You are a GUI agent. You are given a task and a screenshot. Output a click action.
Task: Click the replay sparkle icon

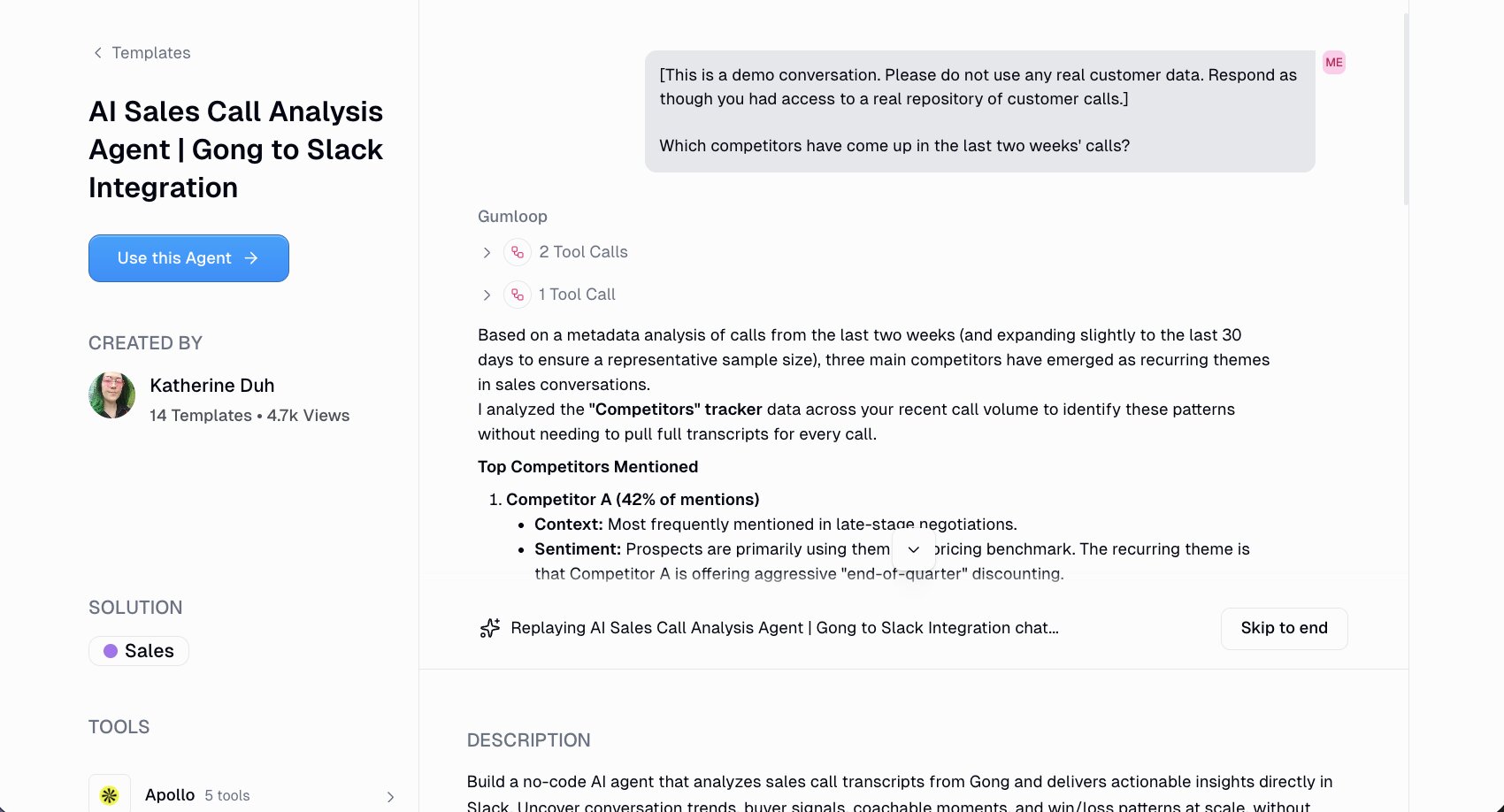tap(489, 628)
